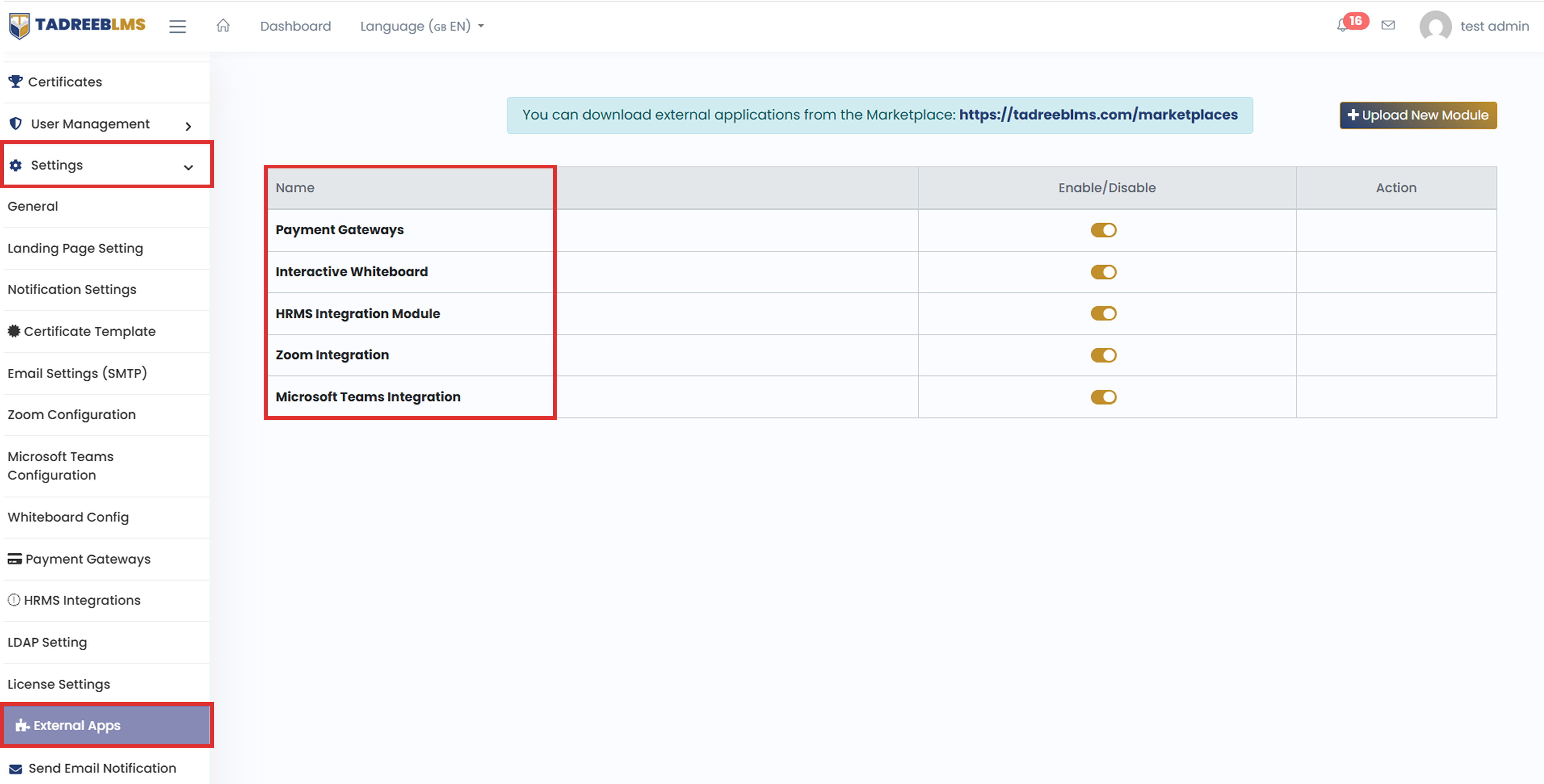Open Whiteboard Config
Image resolution: width=1544 pixels, height=784 pixels.
[68, 517]
